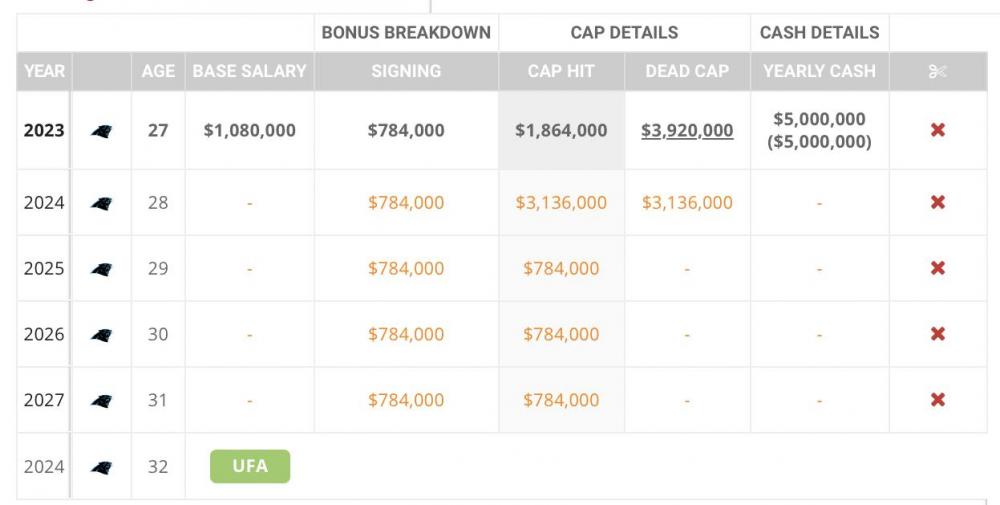
Task: Click the DEAD CAP column header
Action: point(687,71)
